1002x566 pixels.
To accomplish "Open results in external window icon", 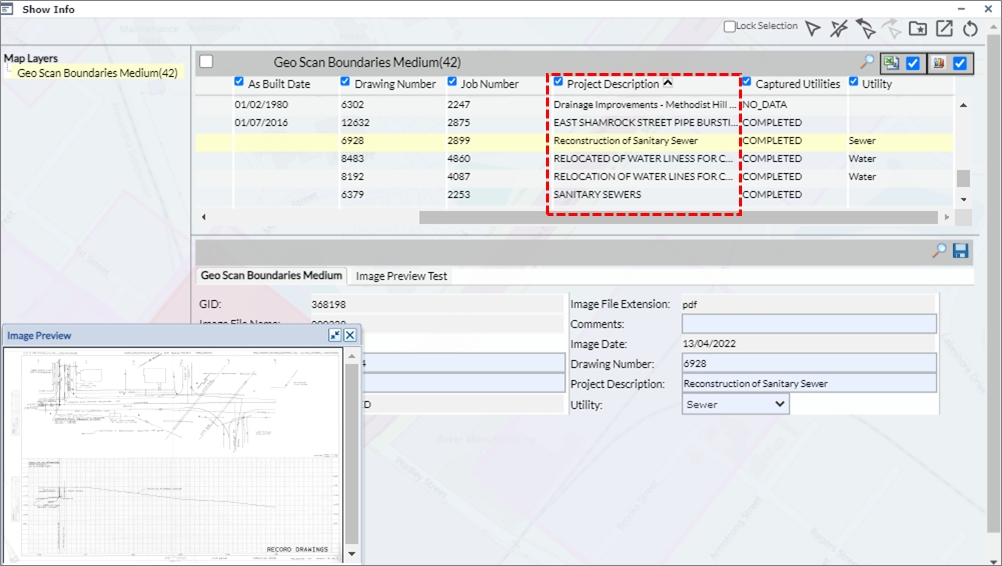I will (944, 29).
